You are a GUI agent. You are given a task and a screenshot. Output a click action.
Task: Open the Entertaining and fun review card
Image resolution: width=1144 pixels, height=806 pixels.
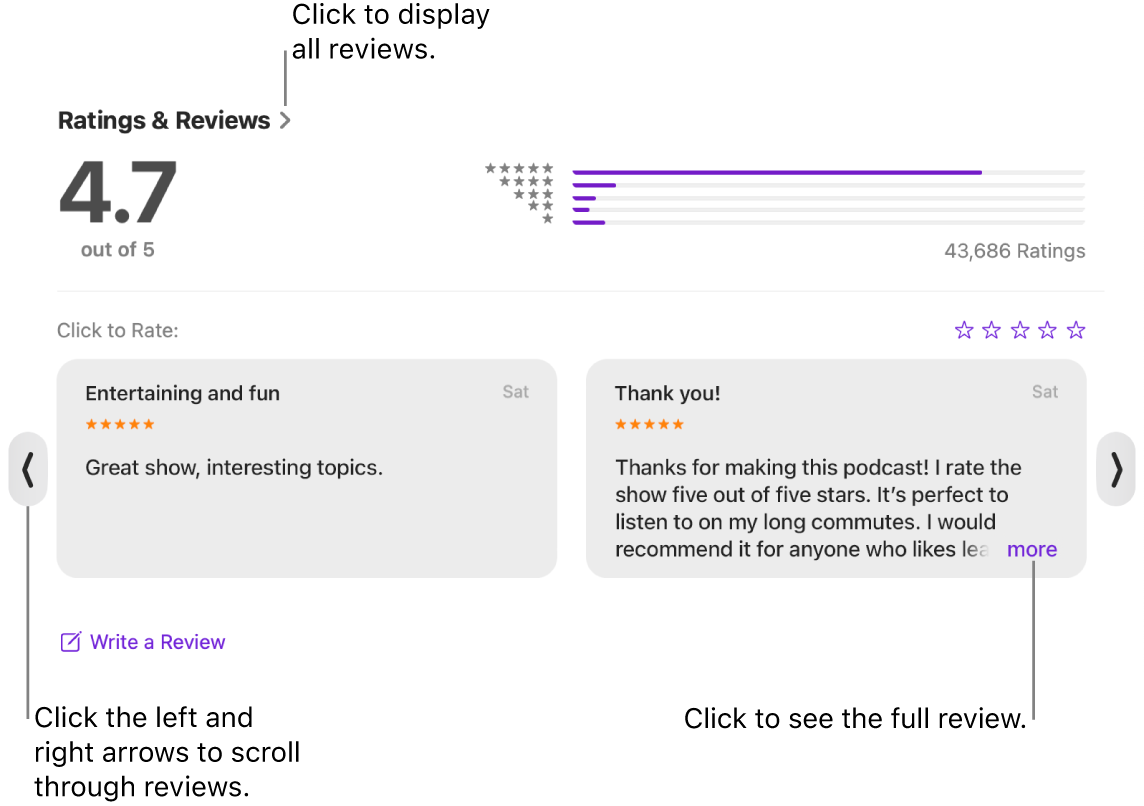pyautogui.click(x=307, y=468)
